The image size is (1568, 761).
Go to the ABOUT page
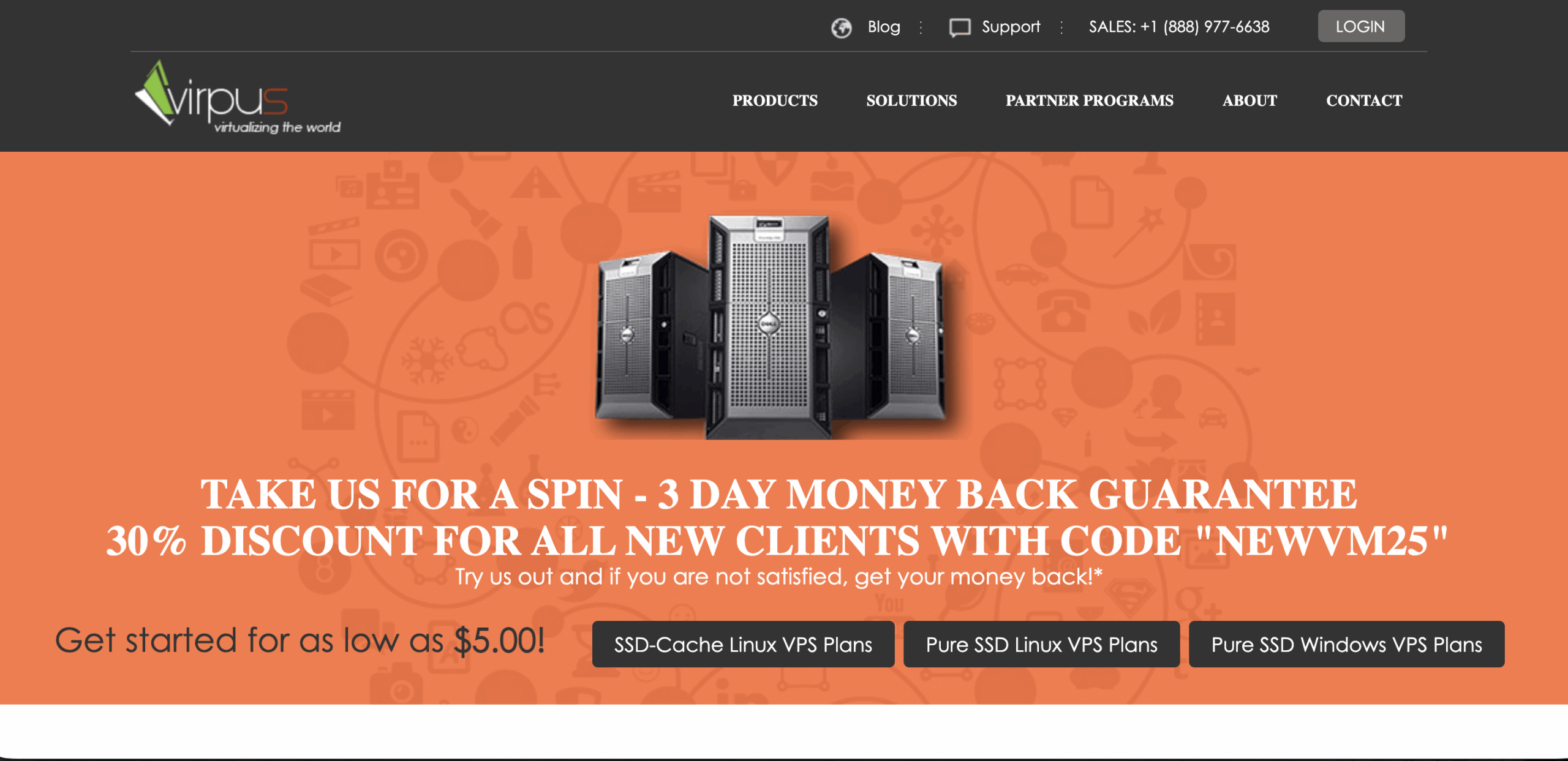(x=1249, y=100)
